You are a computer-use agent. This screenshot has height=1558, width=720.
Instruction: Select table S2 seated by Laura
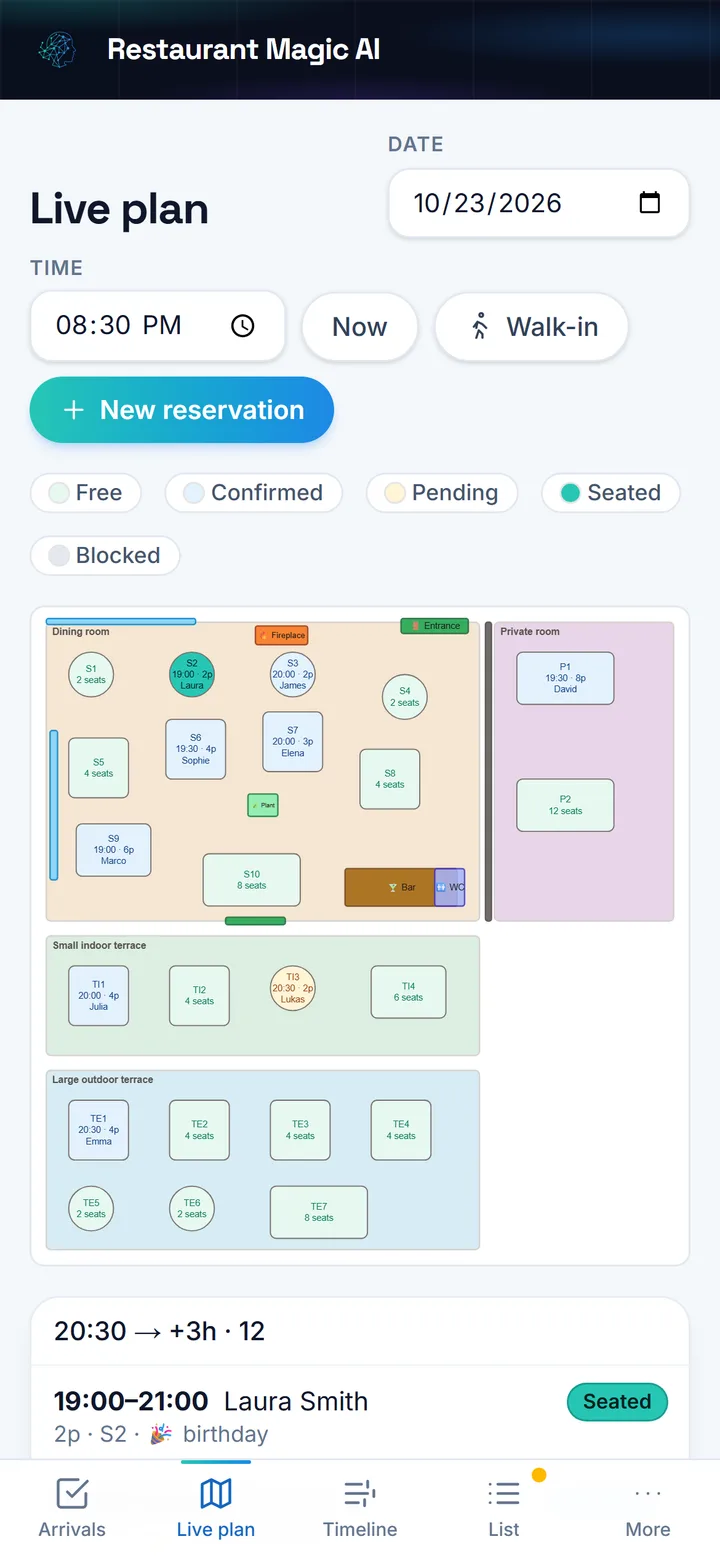[x=192, y=674]
